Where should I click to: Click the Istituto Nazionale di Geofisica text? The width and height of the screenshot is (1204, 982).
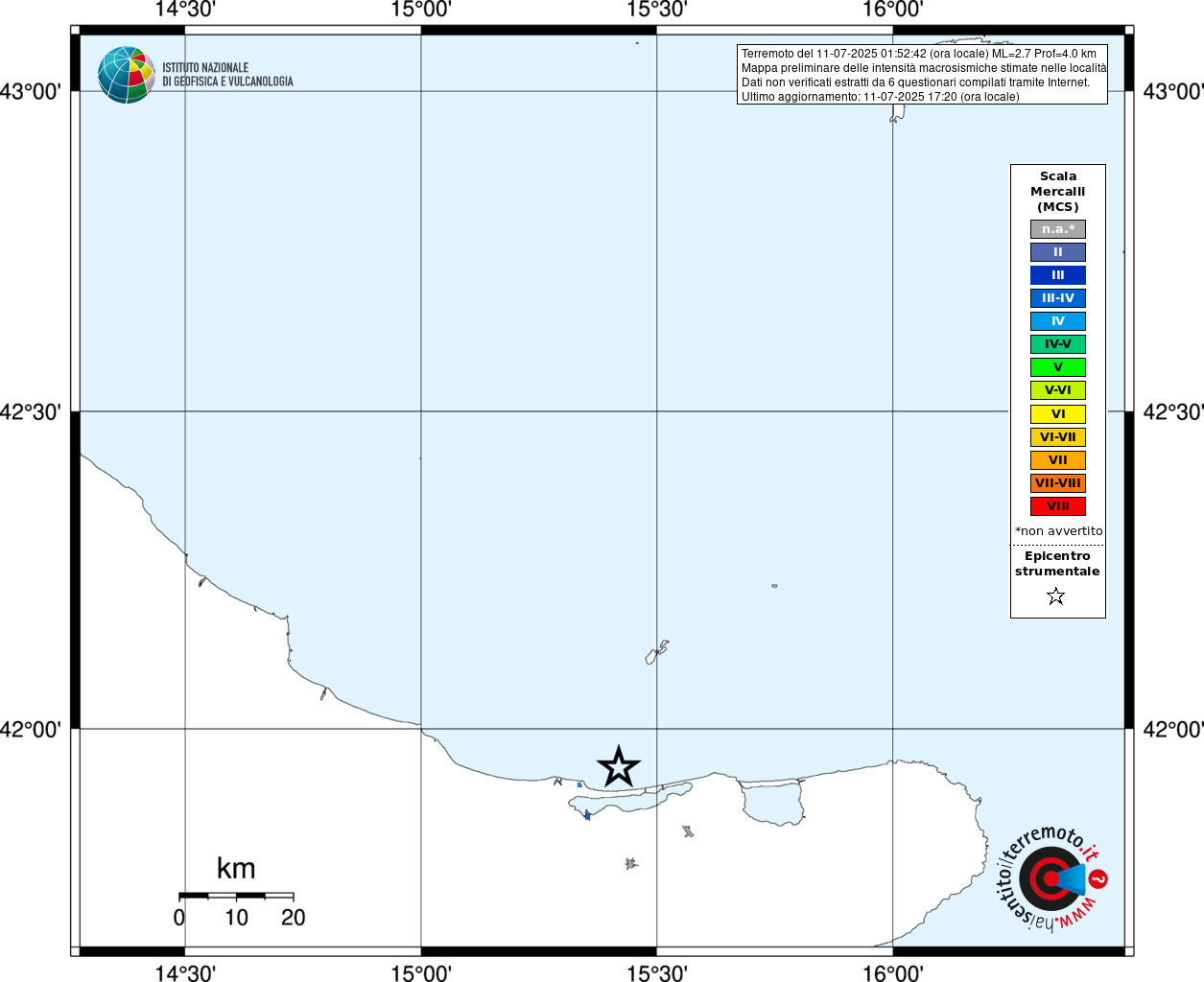(227, 75)
